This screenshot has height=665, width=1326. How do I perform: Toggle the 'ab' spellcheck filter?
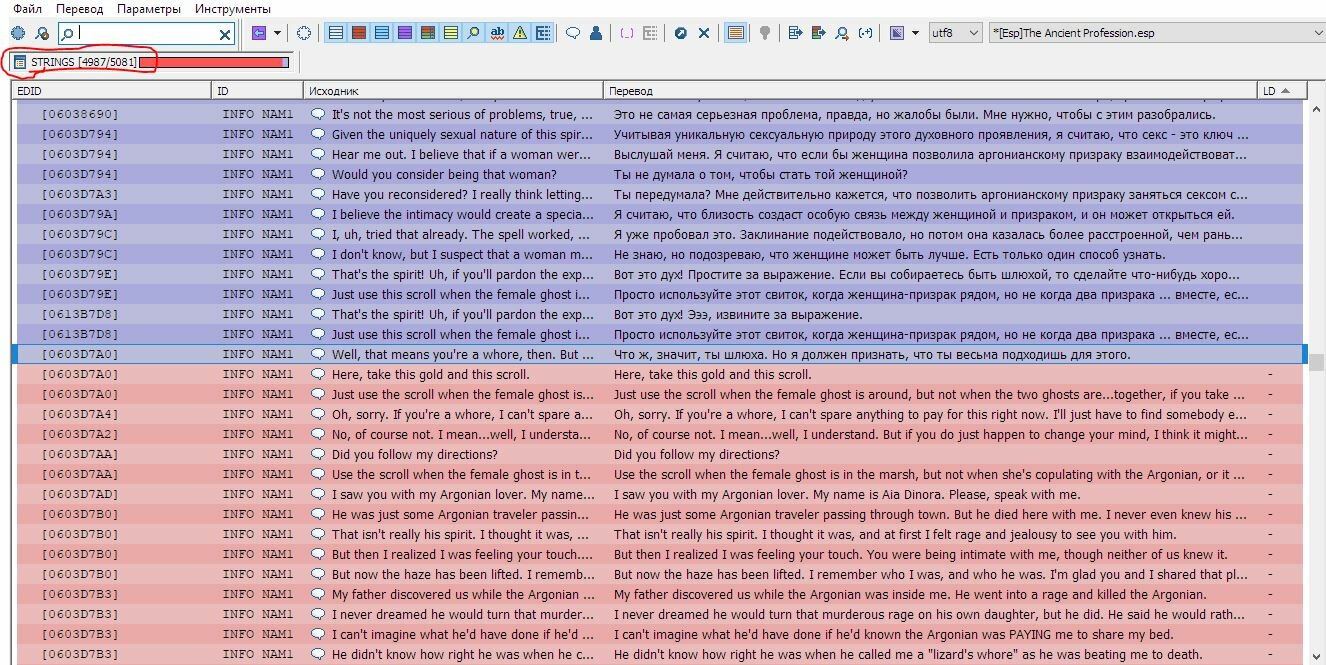[497, 33]
